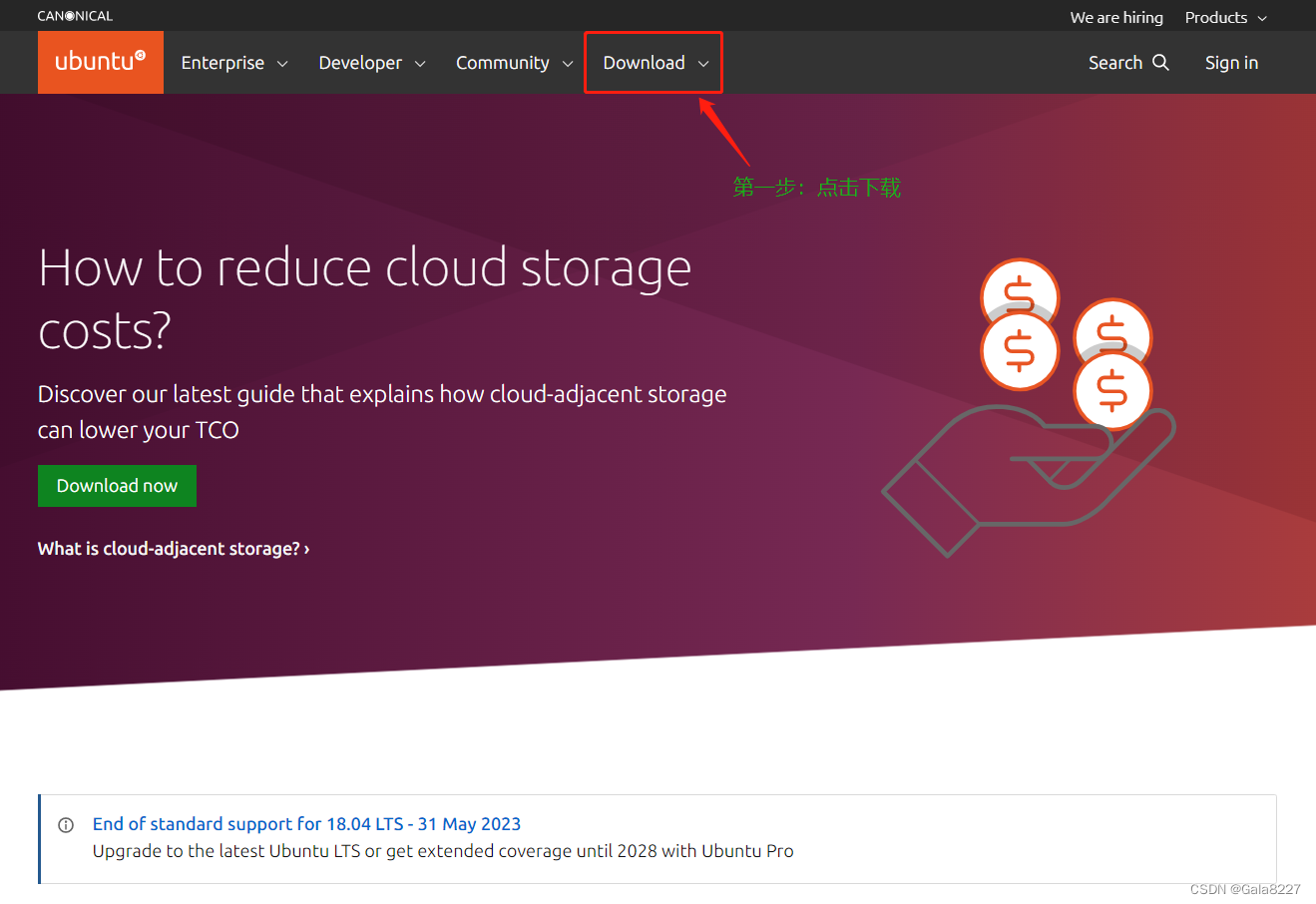Click the hand with coins illustration
This screenshot has height=904, width=1316.
(x=1029, y=407)
